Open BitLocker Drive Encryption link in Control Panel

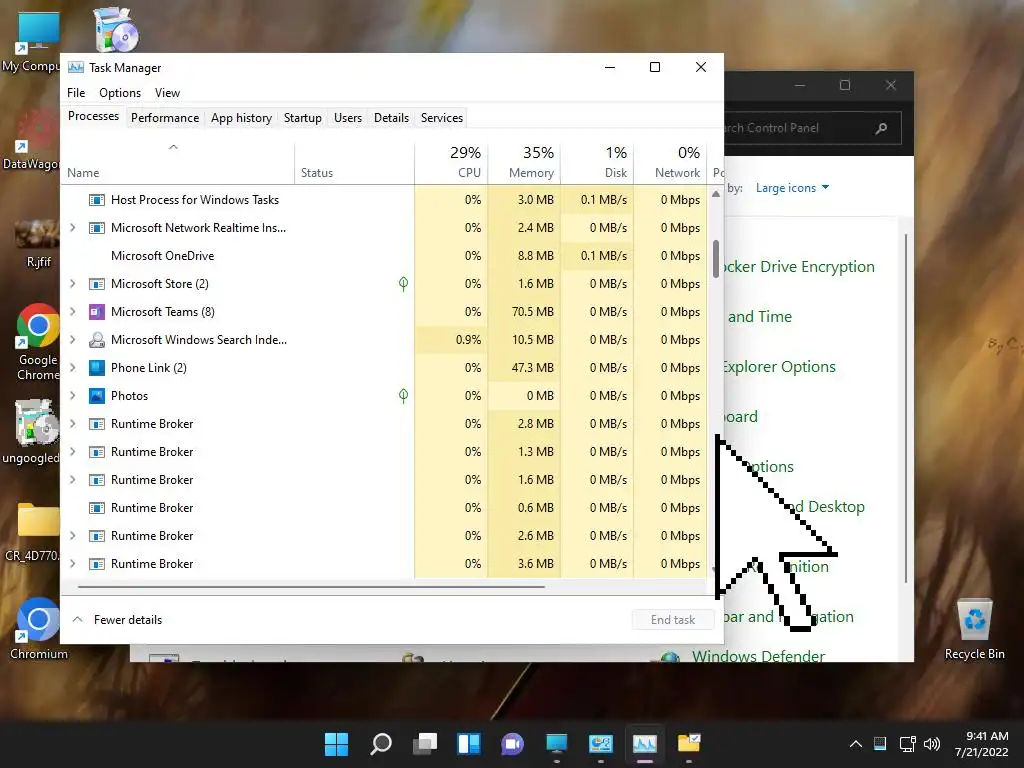click(798, 267)
